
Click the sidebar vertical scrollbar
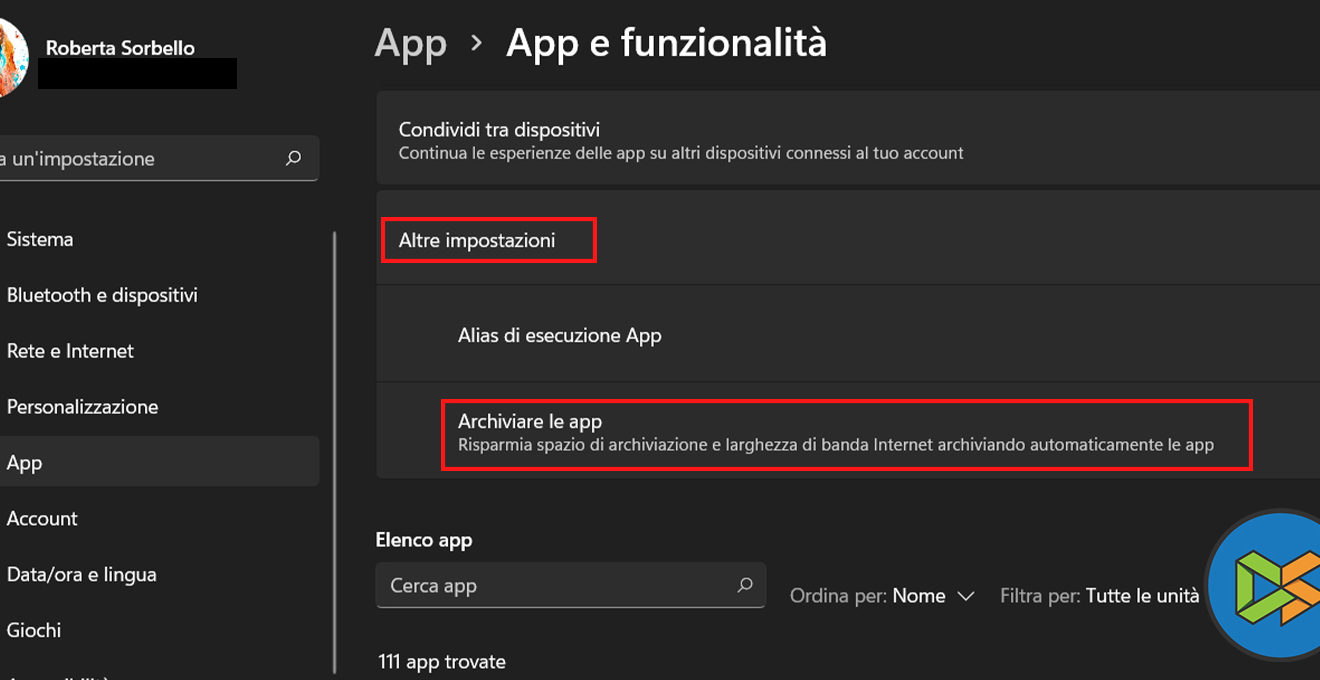tap(334, 450)
